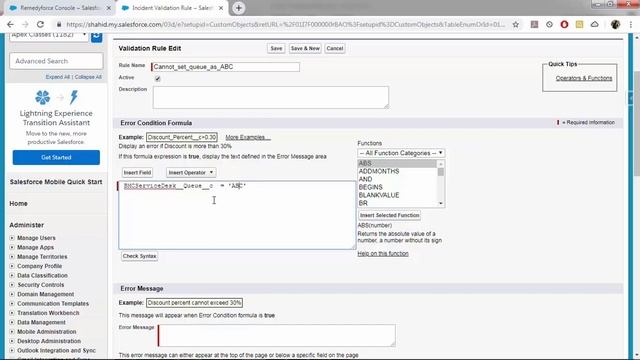Select ABS in functions list

pos(397,163)
